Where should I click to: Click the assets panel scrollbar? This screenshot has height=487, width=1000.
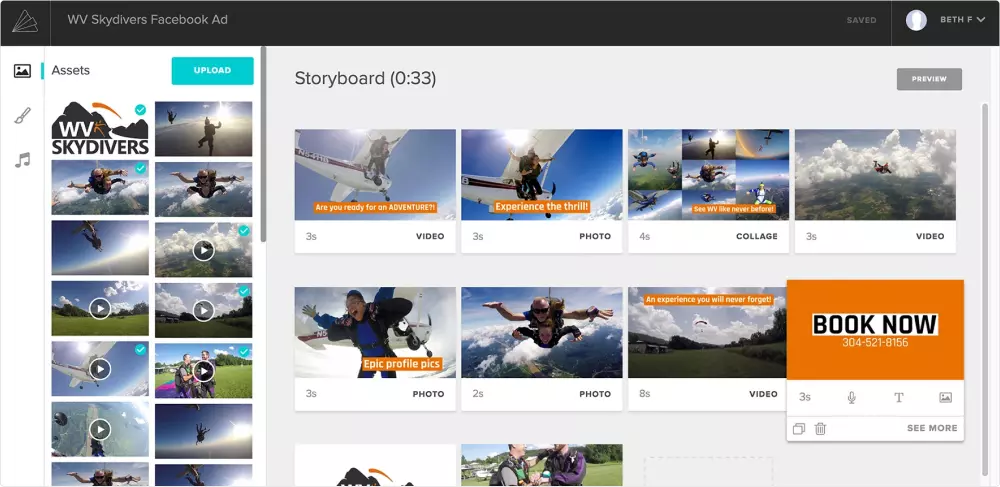point(263,144)
